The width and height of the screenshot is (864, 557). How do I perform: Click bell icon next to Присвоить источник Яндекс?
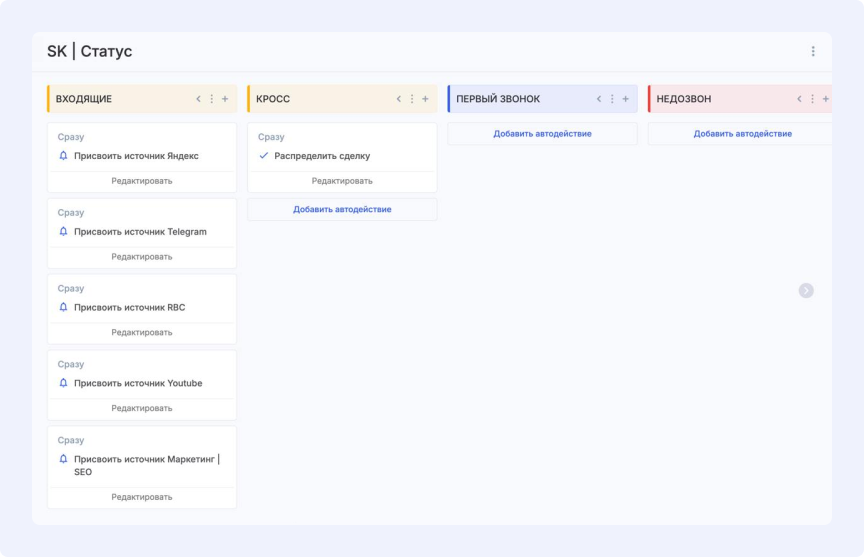tap(64, 156)
